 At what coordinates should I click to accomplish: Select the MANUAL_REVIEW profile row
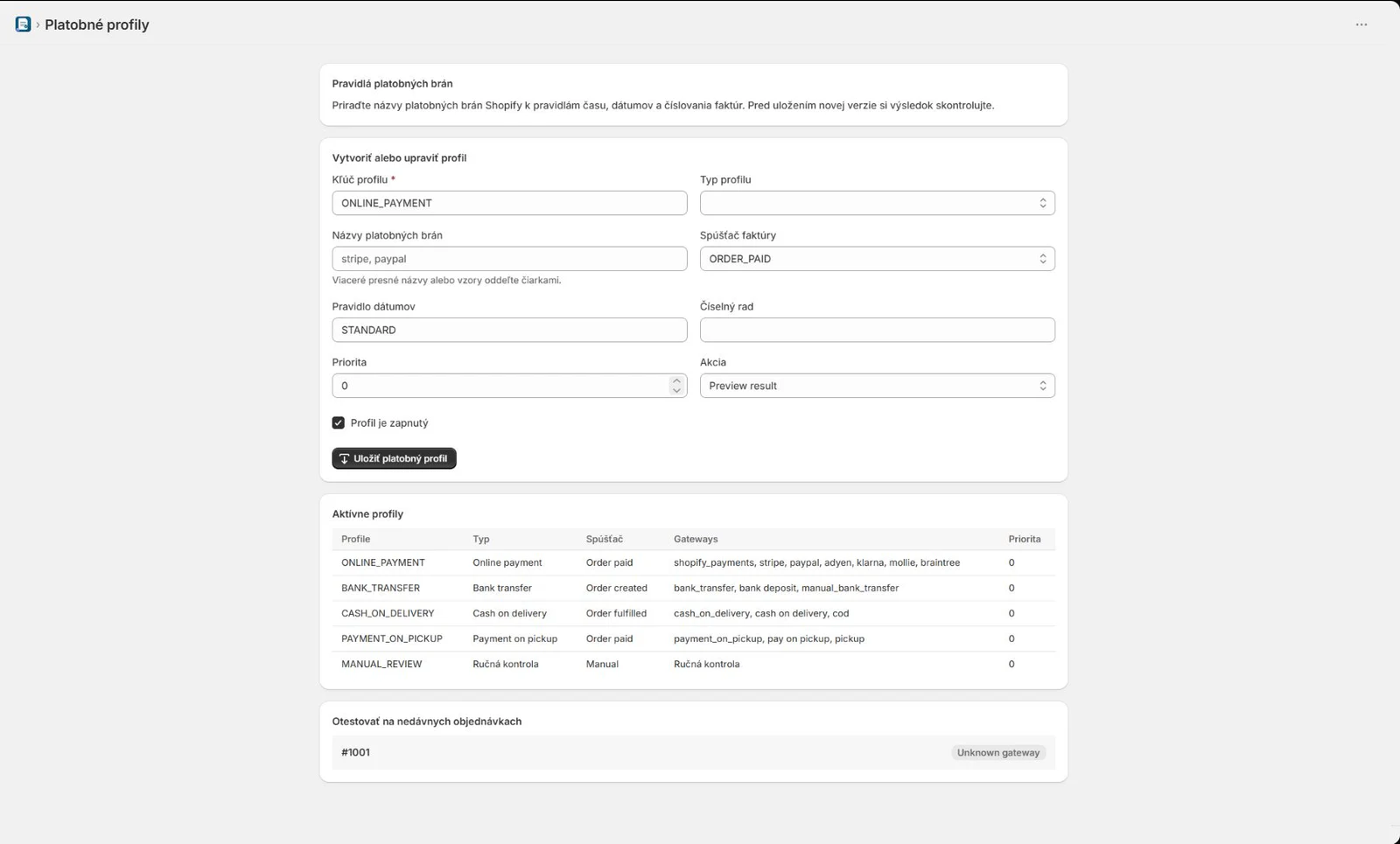pos(693,664)
